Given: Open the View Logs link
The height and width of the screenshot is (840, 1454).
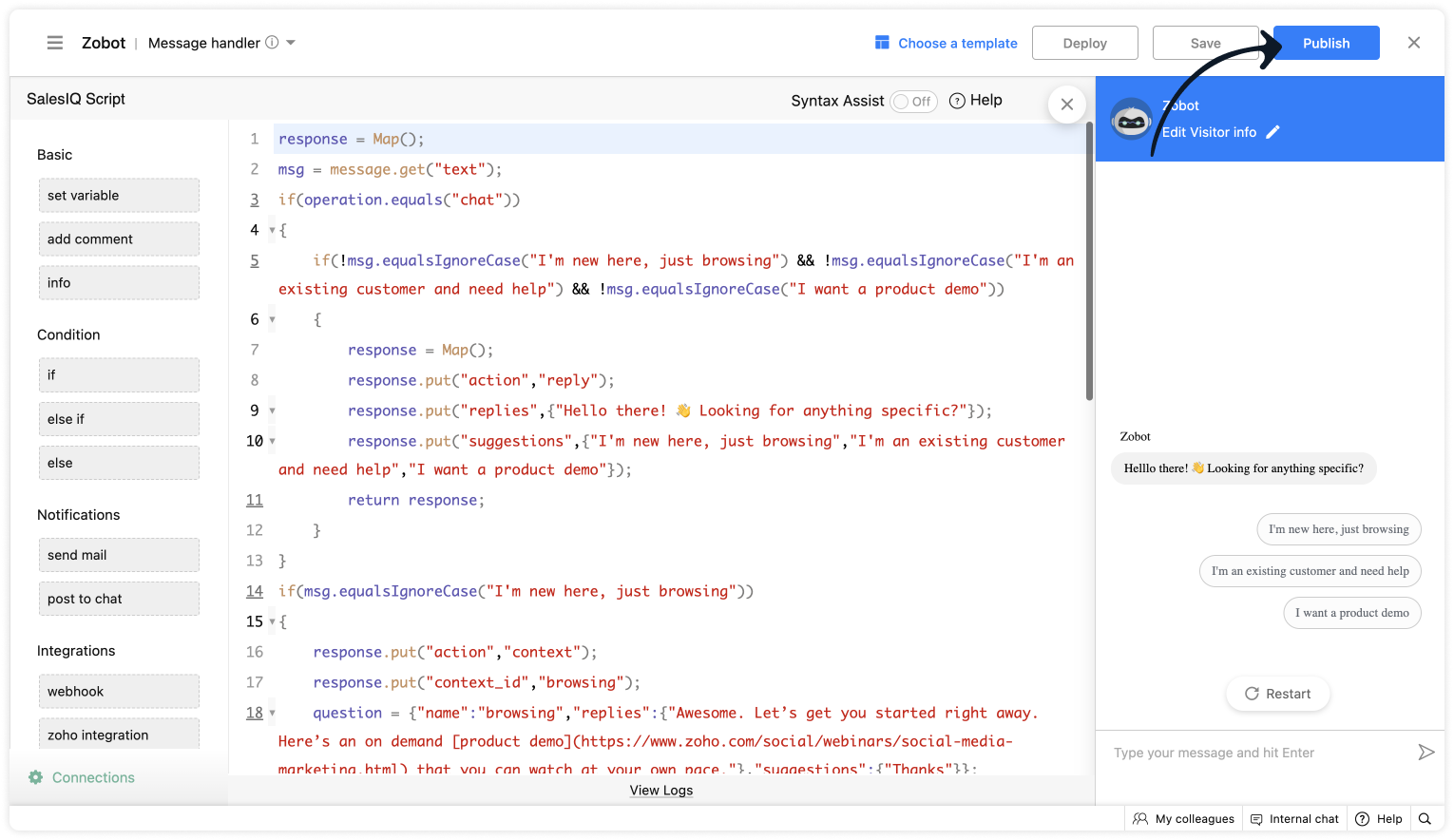Looking at the screenshot, I should point(661,791).
